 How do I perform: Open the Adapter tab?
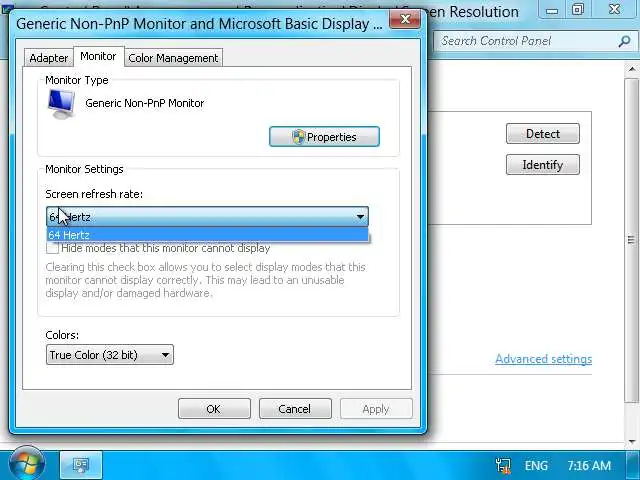click(x=49, y=58)
